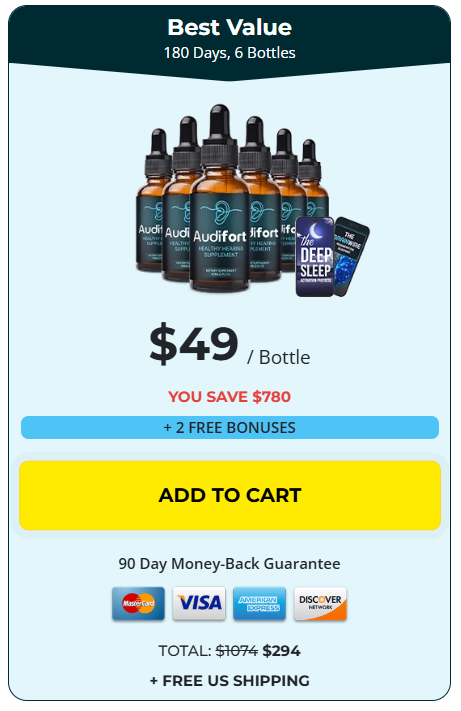Screen dimensions: 461x711
Task: Click the + Free US Shipping text
Action: tap(230, 681)
